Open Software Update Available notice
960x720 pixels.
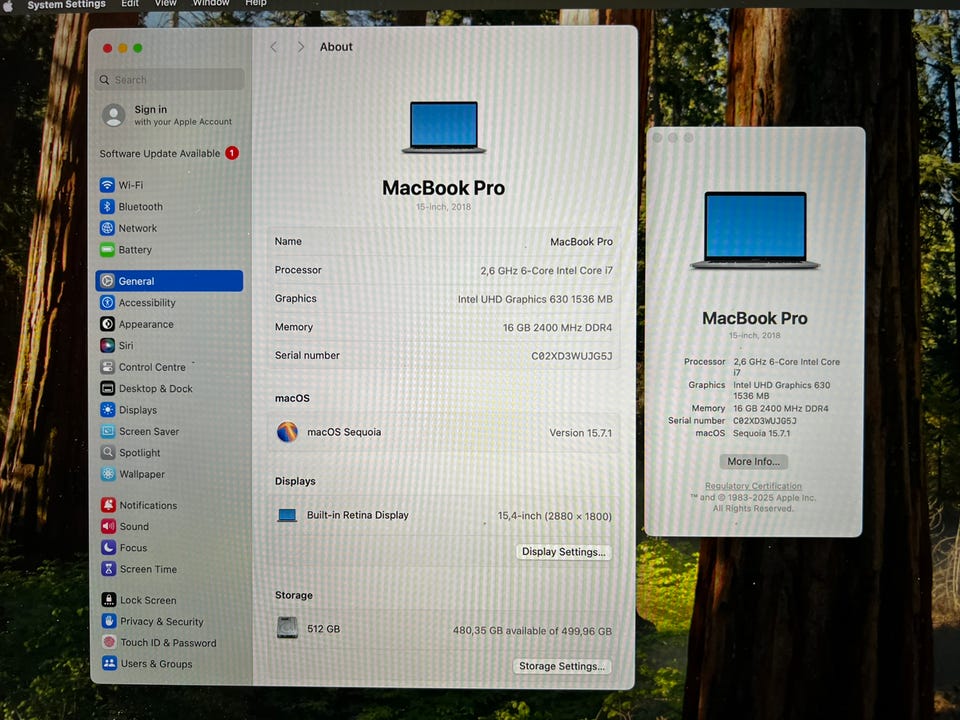160,154
